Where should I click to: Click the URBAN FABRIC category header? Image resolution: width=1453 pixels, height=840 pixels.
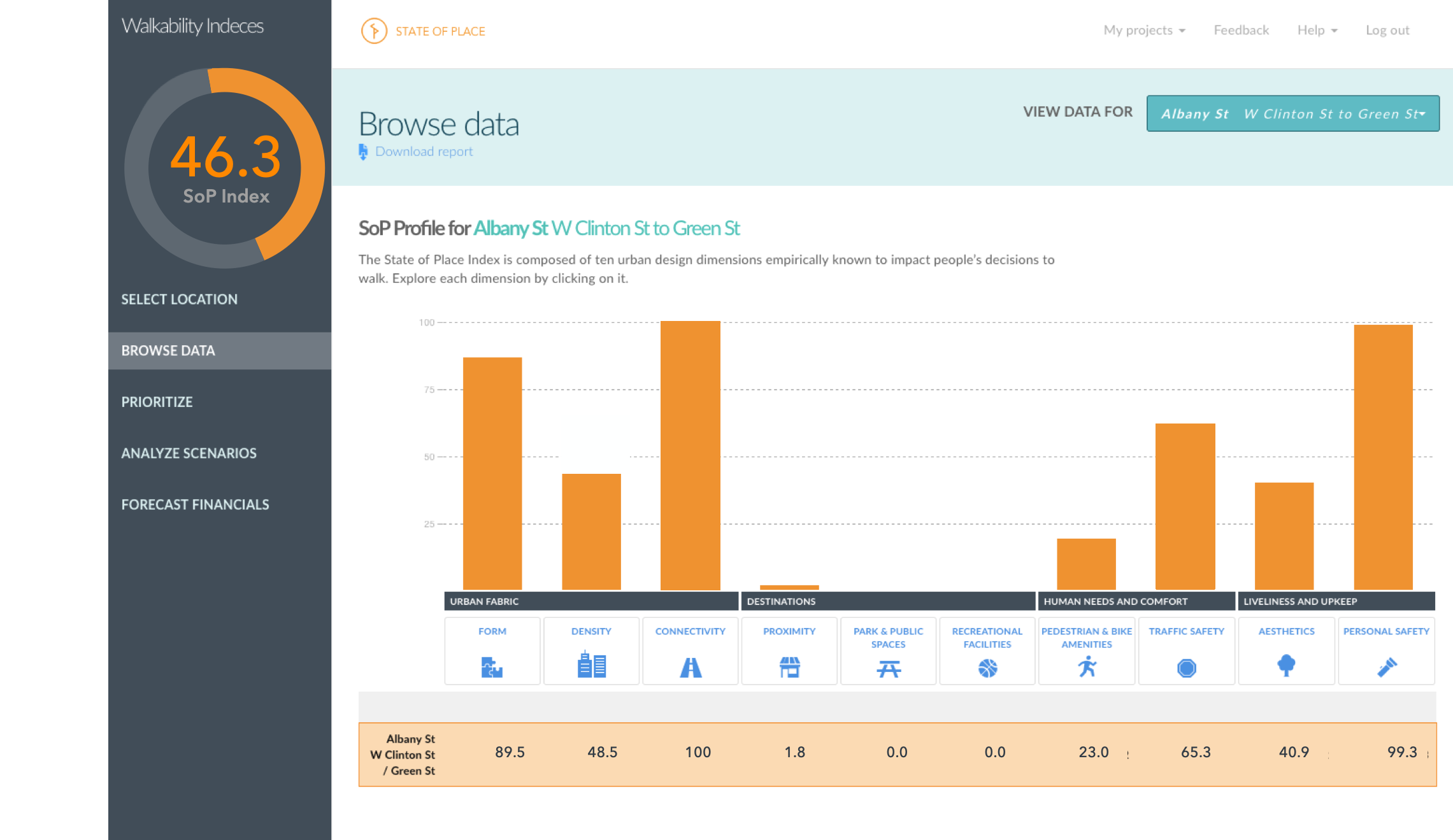pos(591,601)
